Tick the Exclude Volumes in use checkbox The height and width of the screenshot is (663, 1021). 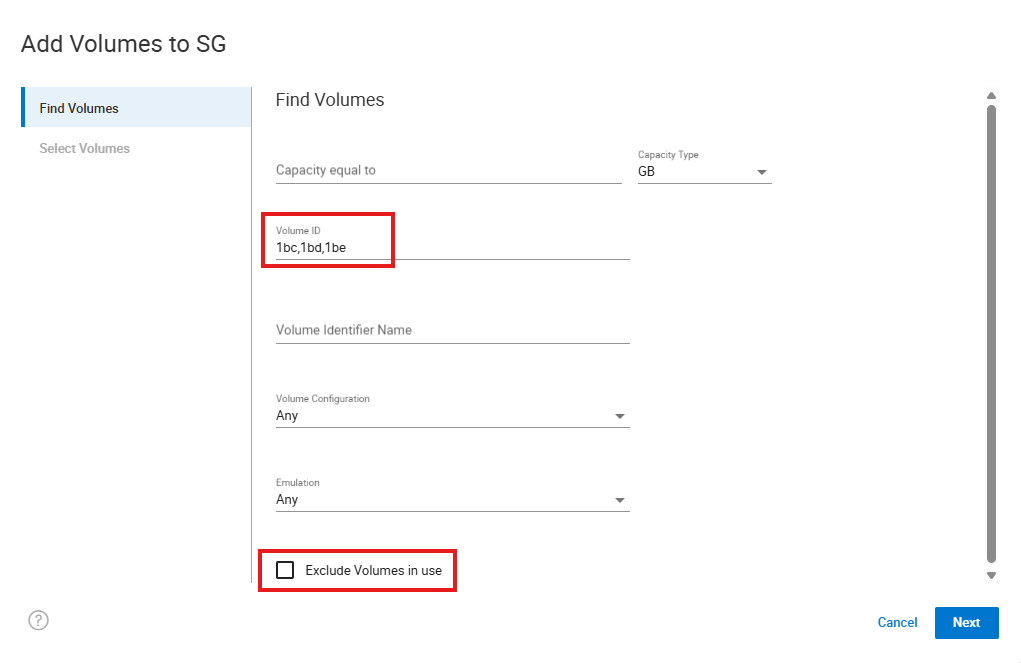pos(285,570)
